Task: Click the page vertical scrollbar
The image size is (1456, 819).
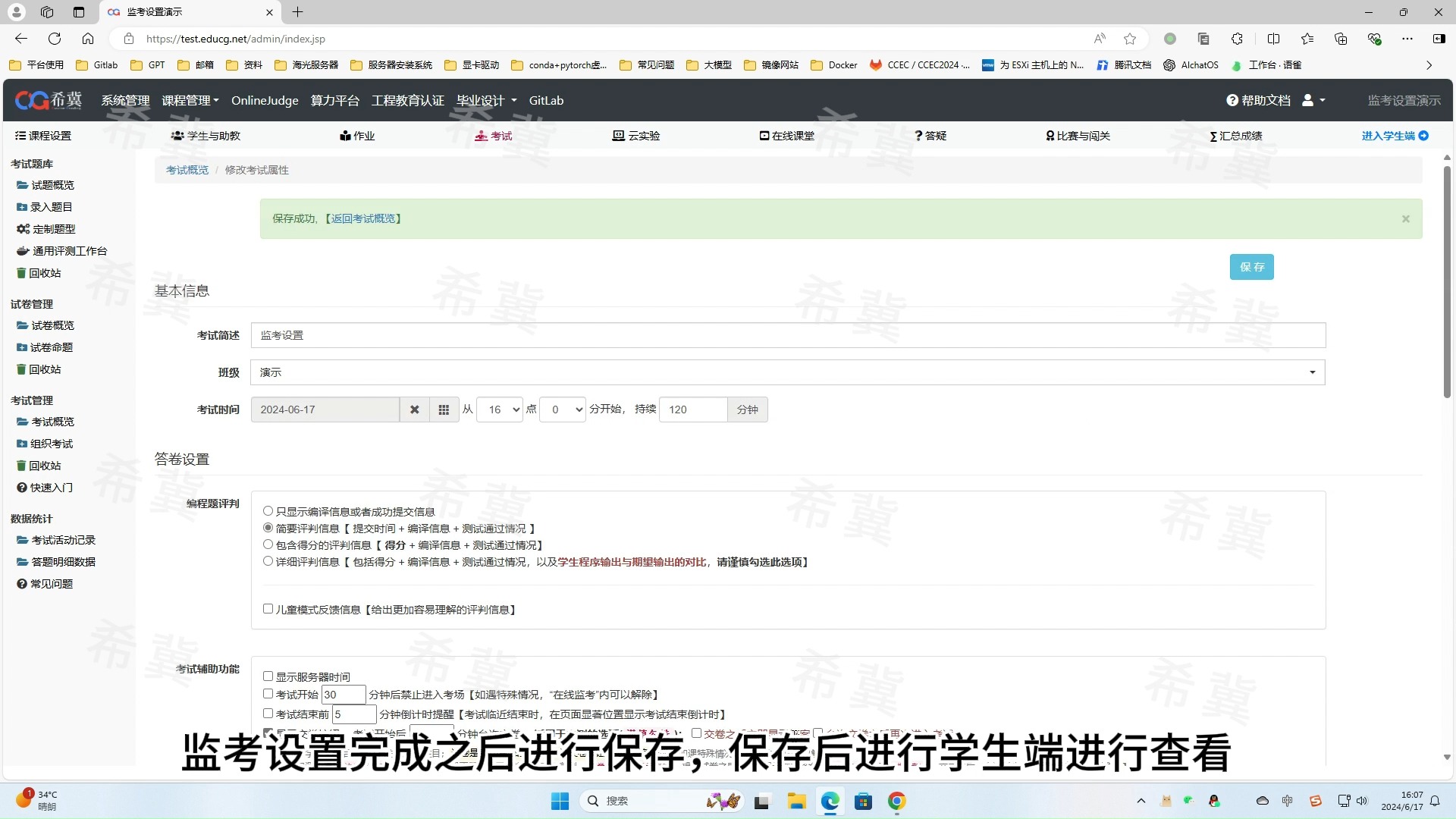Action: tap(1447, 281)
